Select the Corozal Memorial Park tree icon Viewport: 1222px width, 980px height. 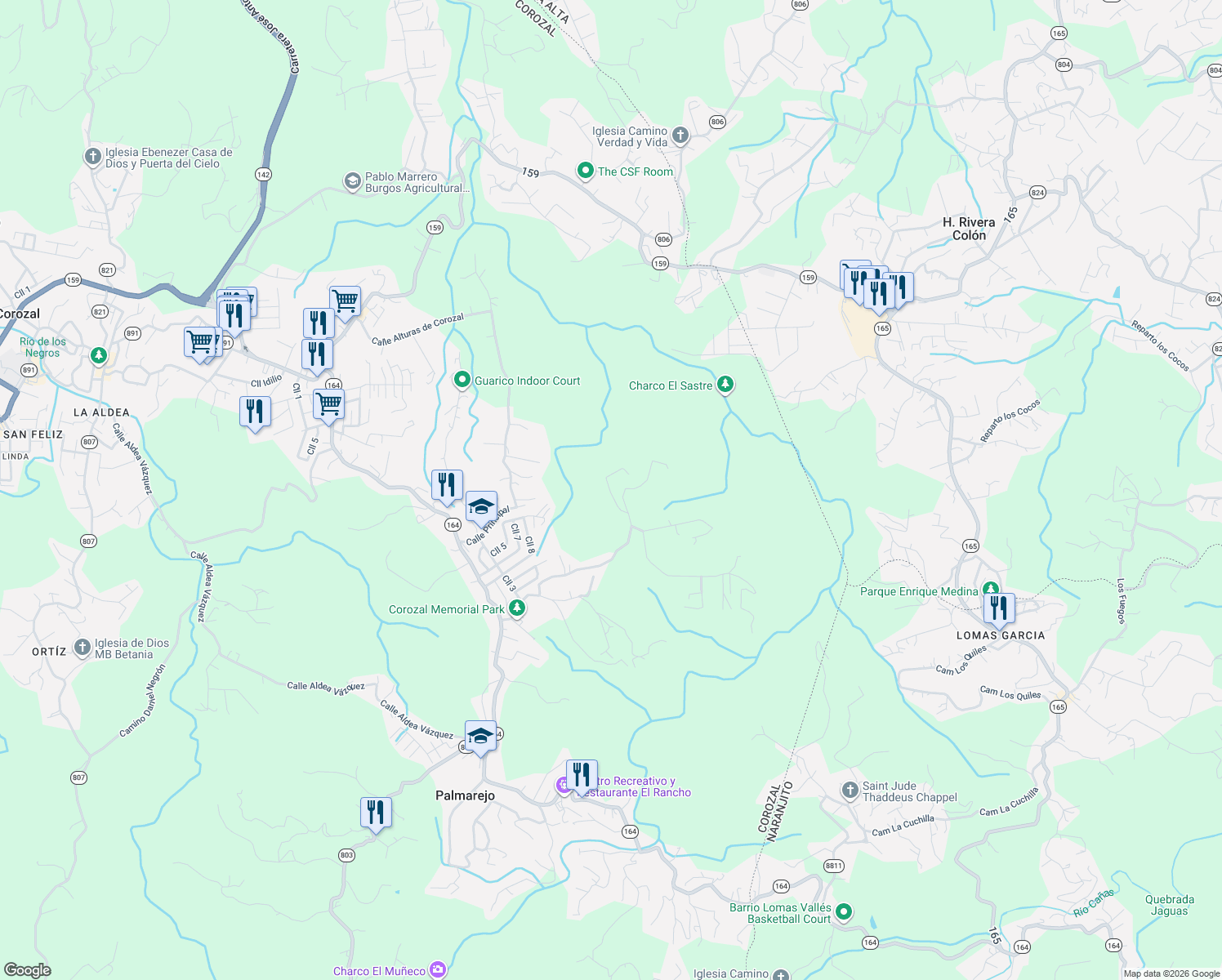(x=516, y=608)
